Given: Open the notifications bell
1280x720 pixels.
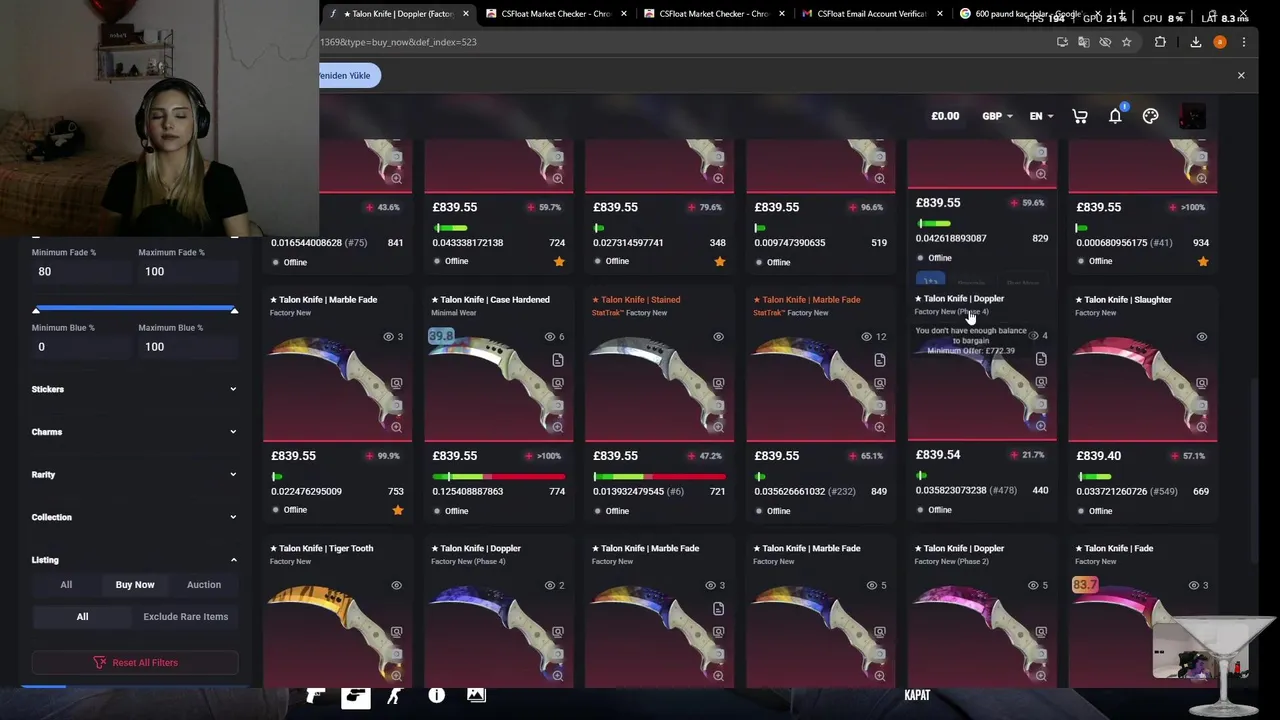Looking at the screenshot, I should (1115, 116).
